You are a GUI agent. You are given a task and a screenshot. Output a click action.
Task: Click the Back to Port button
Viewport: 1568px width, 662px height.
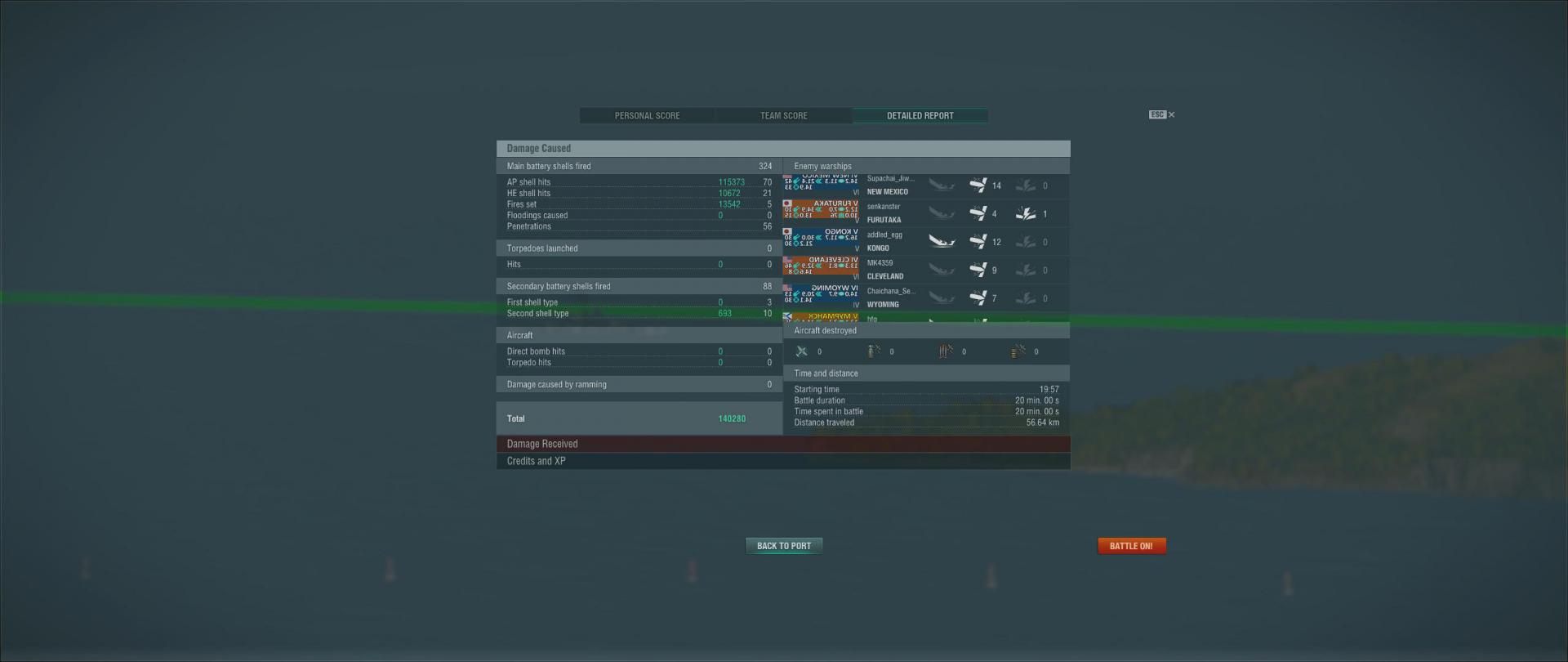tap(784, 546)
